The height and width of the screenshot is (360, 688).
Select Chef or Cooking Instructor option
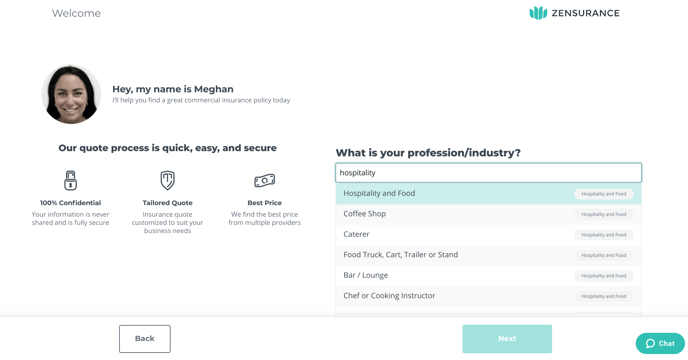(x=488, y=296)
